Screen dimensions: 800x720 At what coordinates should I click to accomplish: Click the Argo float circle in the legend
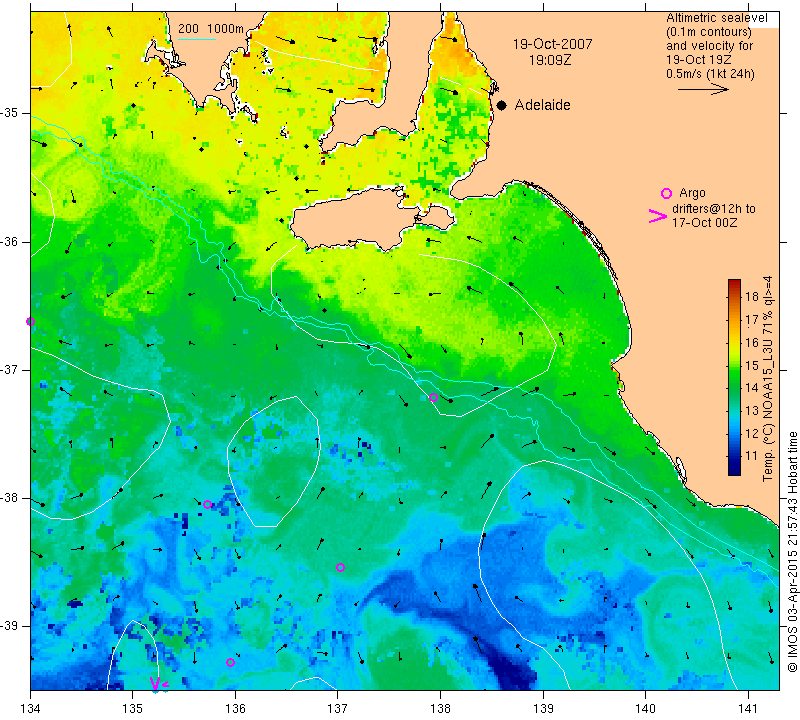666,193
